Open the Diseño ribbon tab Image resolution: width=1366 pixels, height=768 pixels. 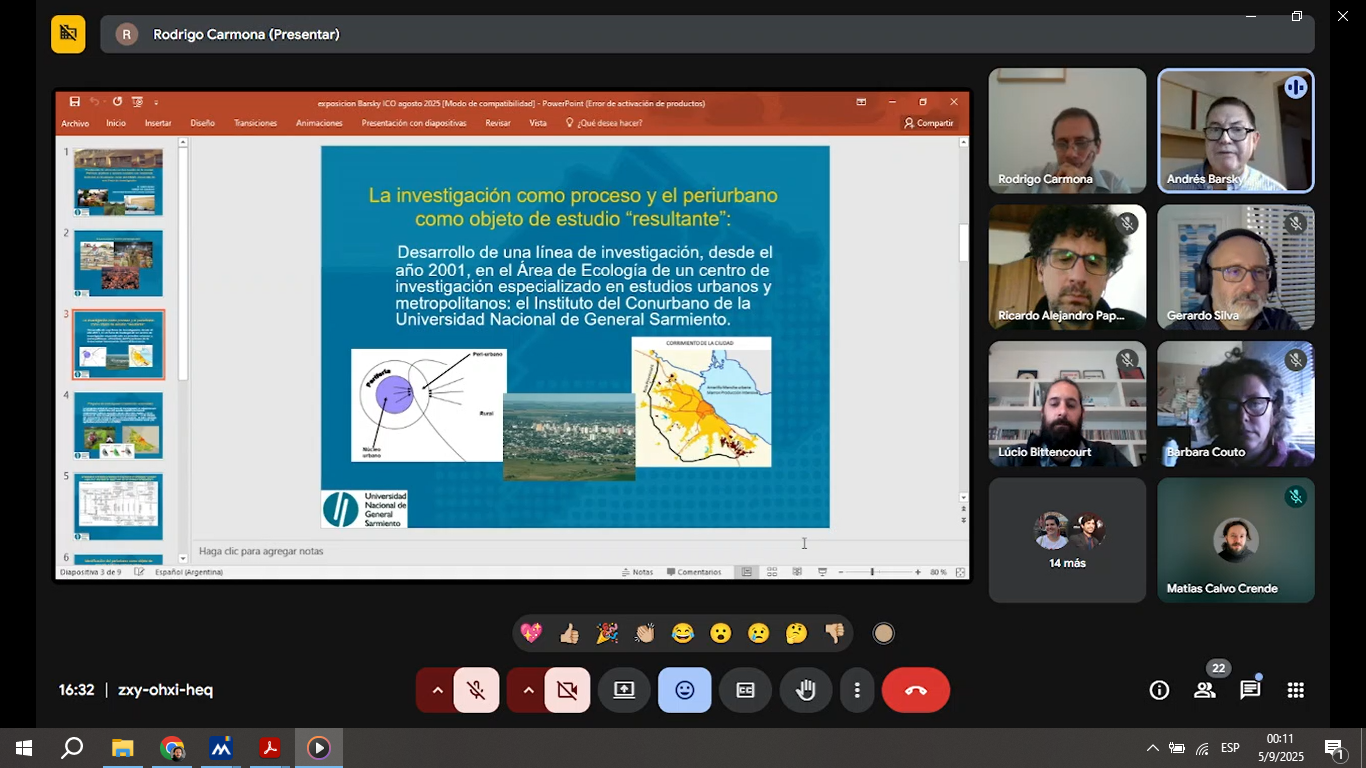point(203,123)
